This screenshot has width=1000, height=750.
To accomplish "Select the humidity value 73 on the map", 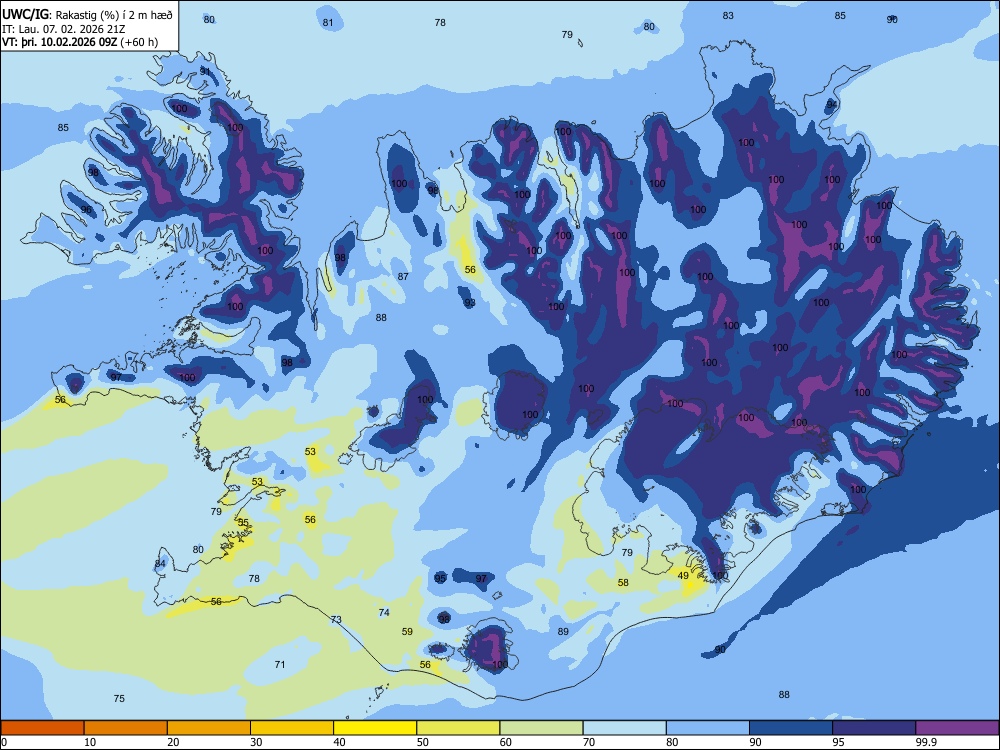I will point(336,619).
